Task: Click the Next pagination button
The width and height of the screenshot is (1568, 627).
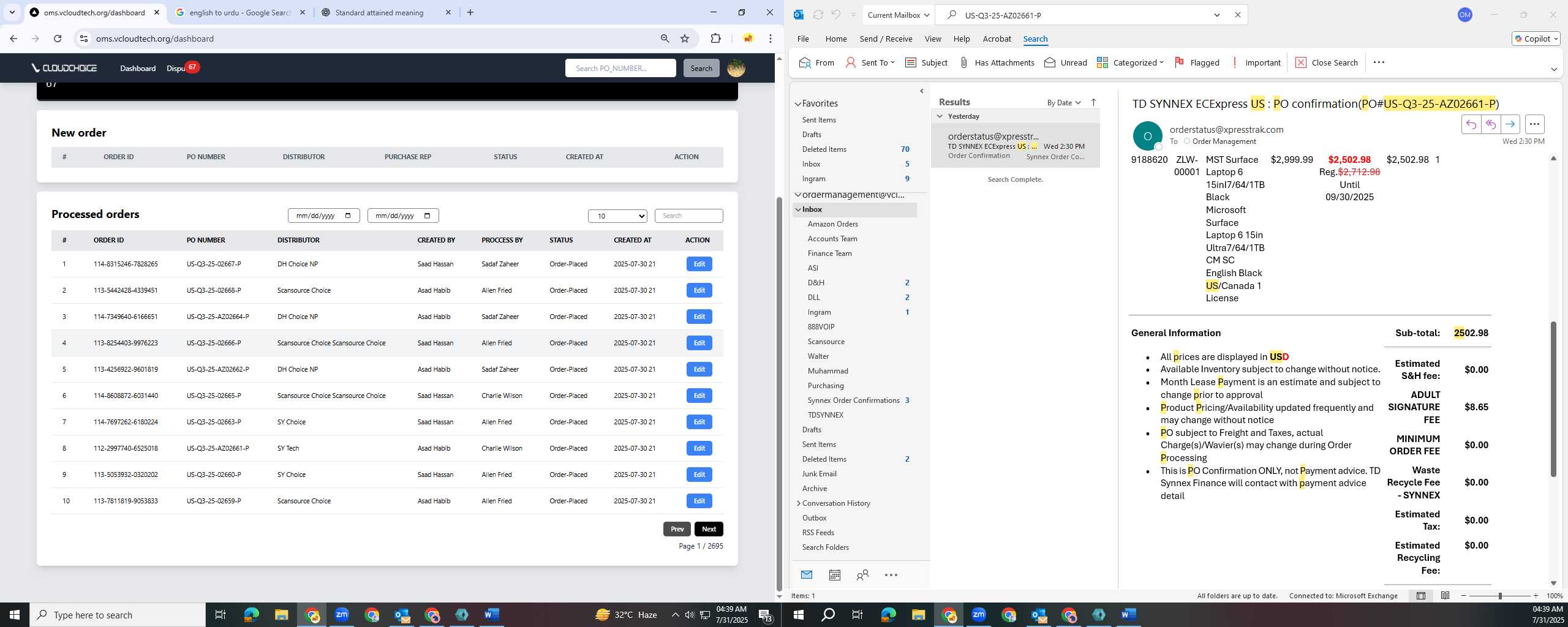Action: pyautogui.click(x=709, y=529)
